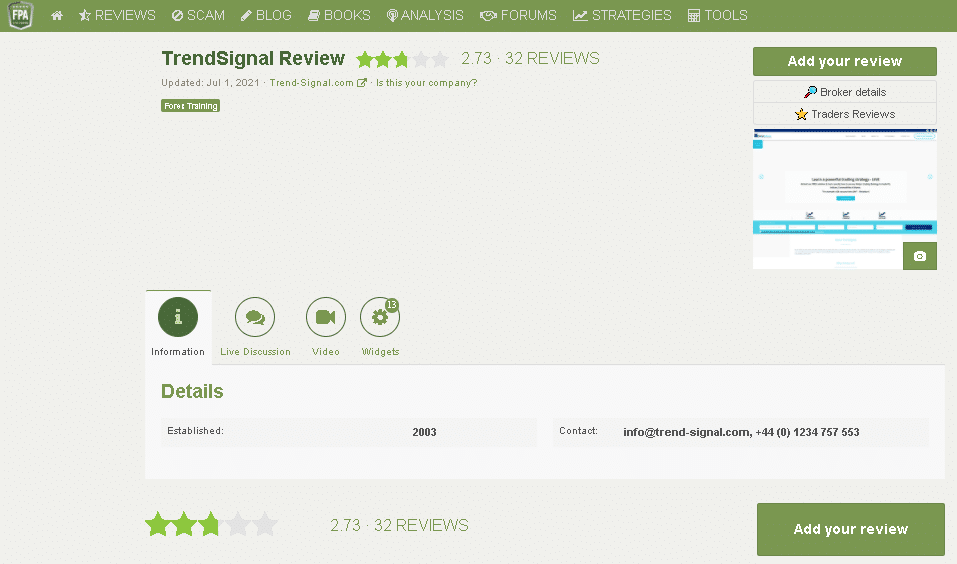Open the Analysis menu
Image resolution: width=957 pixels, height=564 pixels.
click(425, 16)
